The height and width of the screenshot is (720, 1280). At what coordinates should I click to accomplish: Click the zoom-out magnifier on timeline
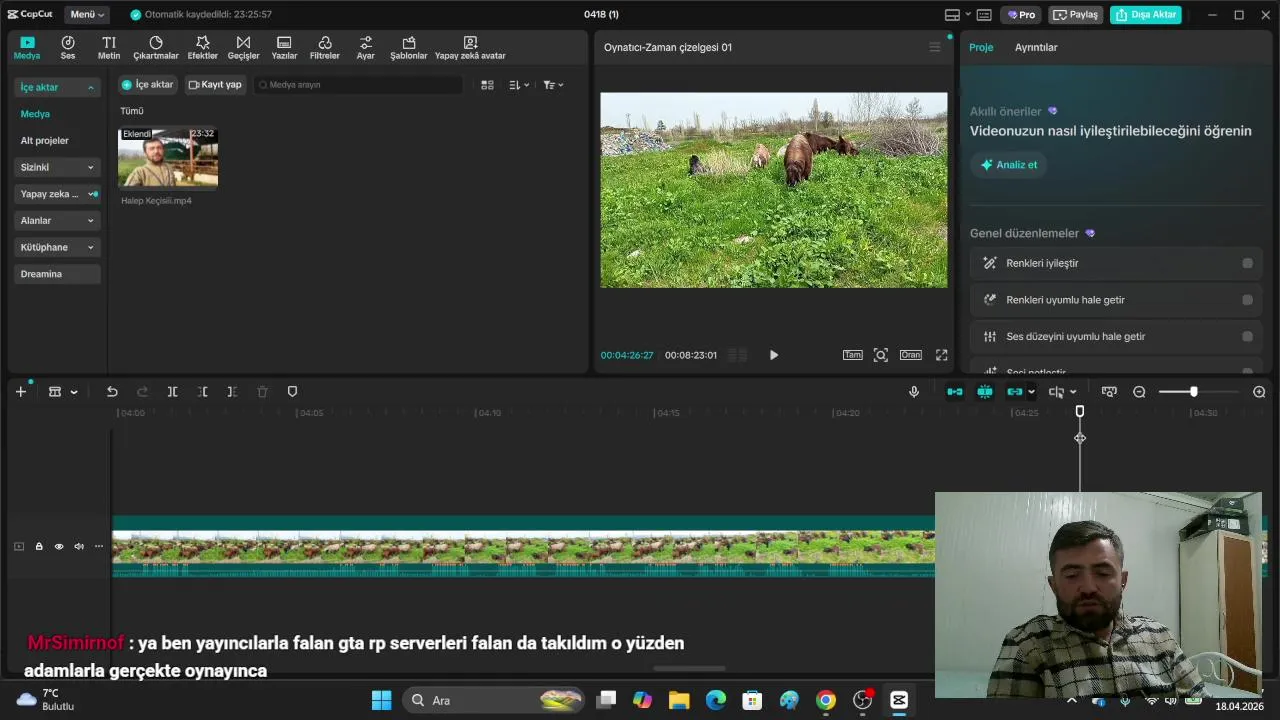click(x=1139, y=392)
